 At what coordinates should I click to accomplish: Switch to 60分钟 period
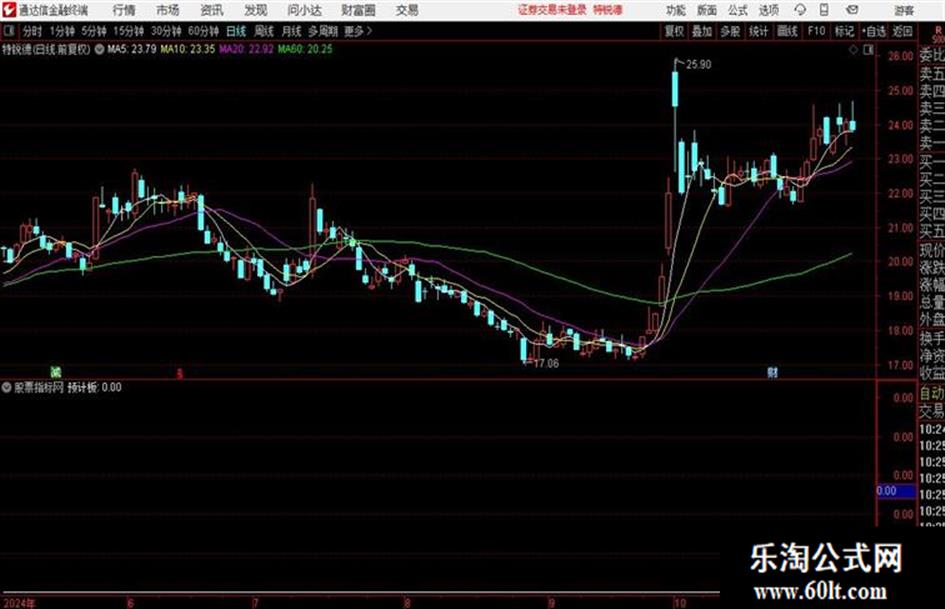click(203, 31)
